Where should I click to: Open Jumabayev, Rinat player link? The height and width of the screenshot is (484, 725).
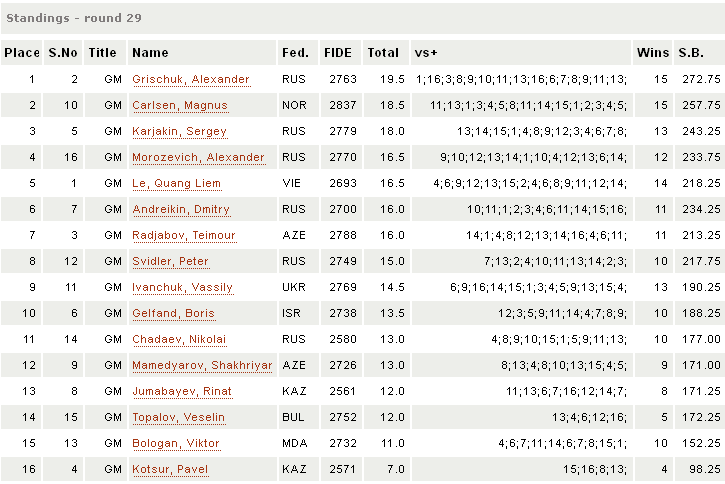(180, 392)
